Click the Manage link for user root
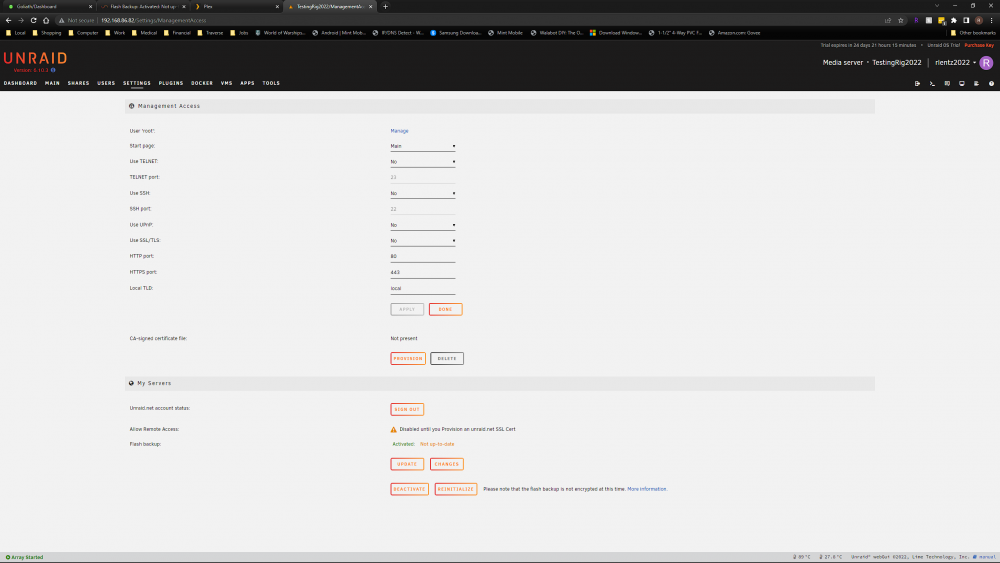The image size is (1000, 563). click(399, 131)
